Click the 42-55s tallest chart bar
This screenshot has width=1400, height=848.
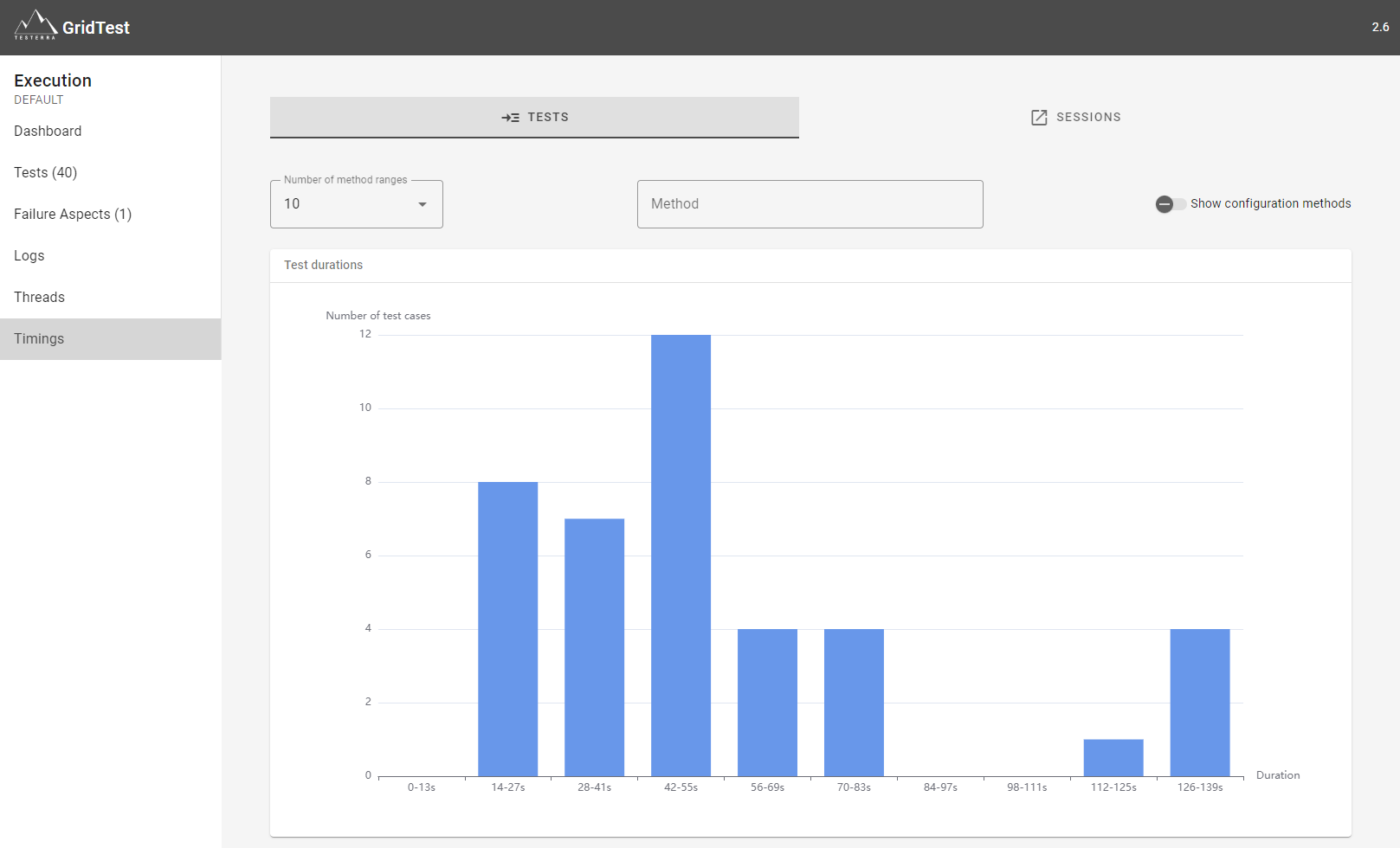pyautogui.click(x=681, y=556)
